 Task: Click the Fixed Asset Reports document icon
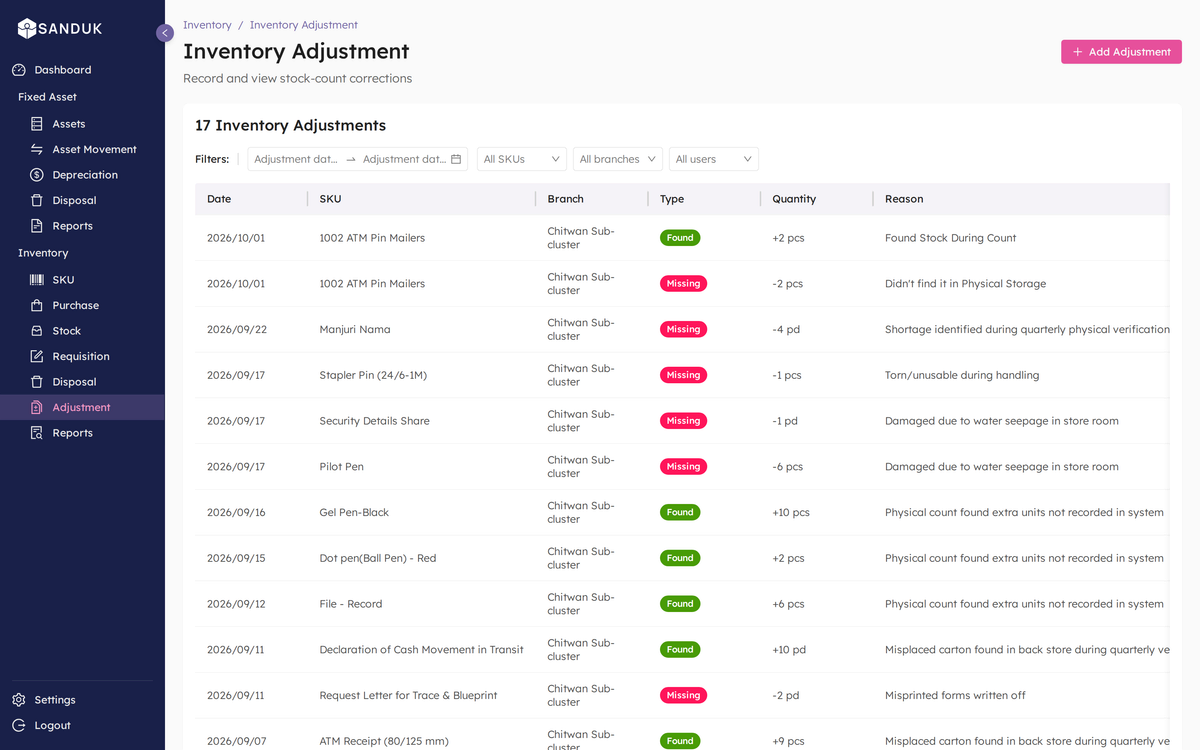click(x=37, y=226)
